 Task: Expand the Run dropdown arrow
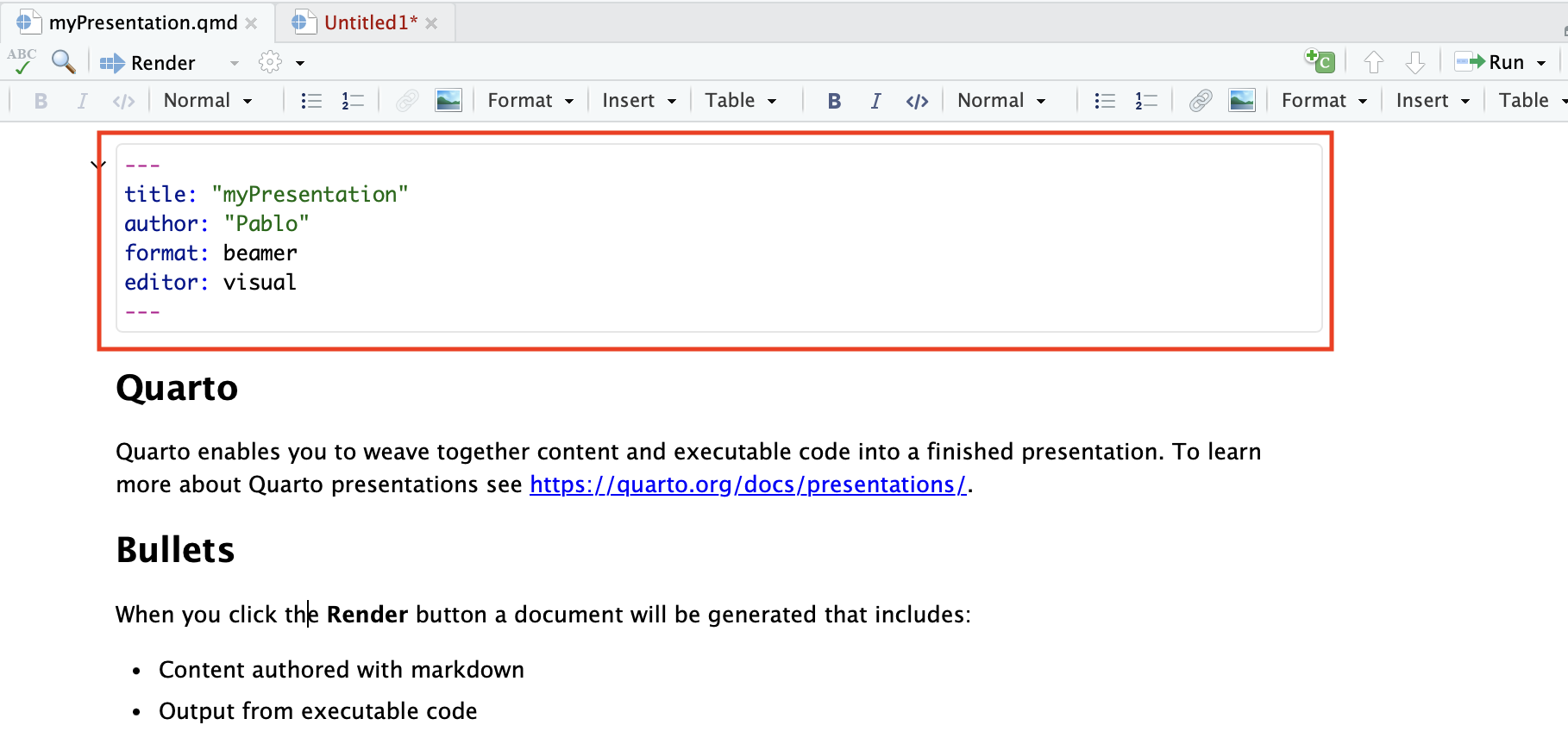[1541, 63]
